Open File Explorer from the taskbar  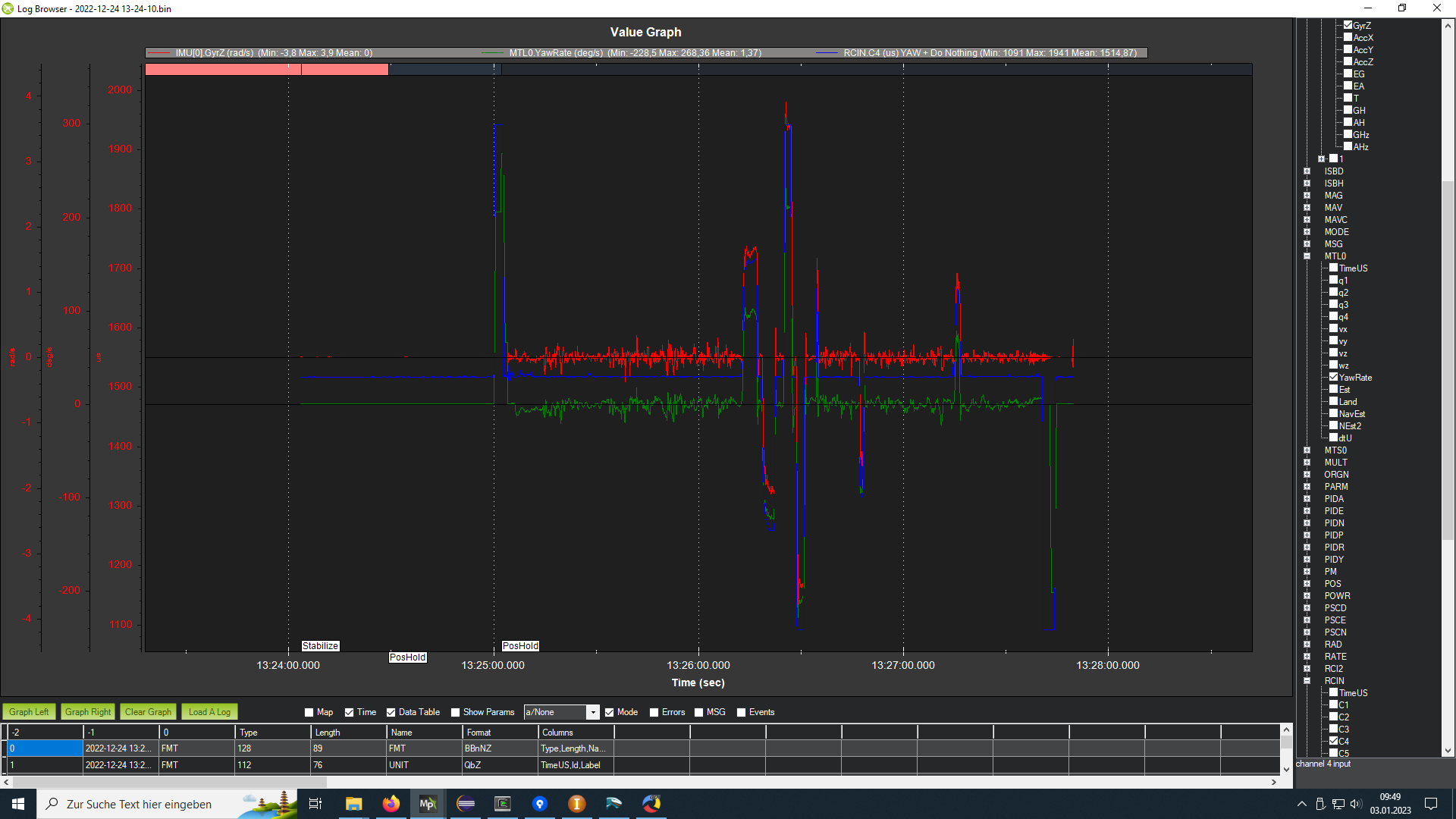pyautogui.click(x=353, y=804)
